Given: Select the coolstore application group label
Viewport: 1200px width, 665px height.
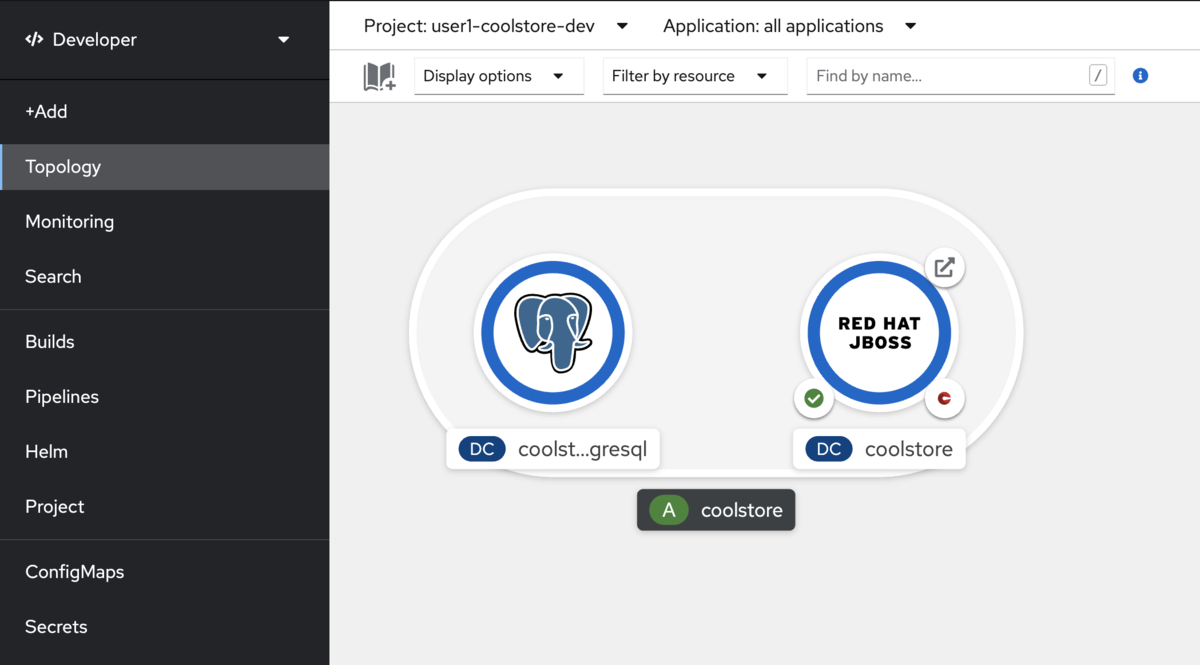Looking at the screenshot, I should [x=716, y=510].
